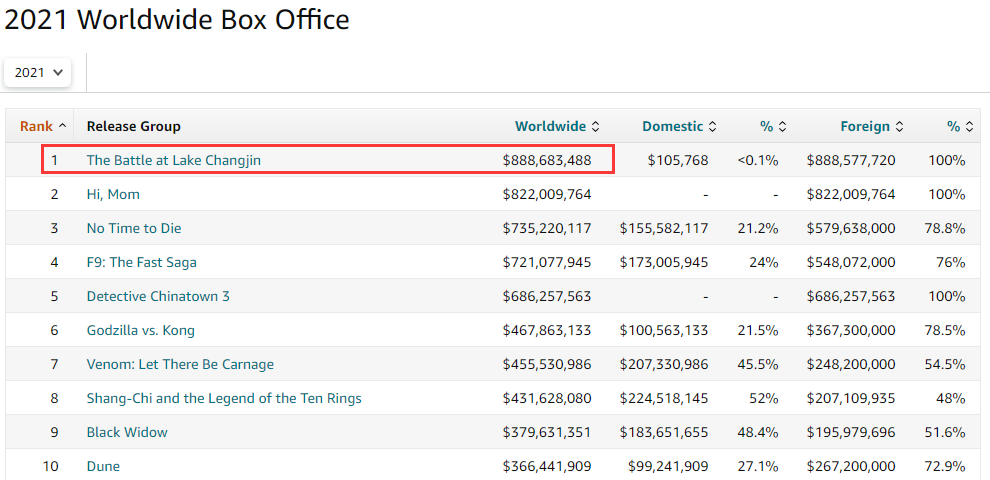Screen dimensions: 990x480
Task: Open the Hi, Mom movie link
Action: coord(114,194)
